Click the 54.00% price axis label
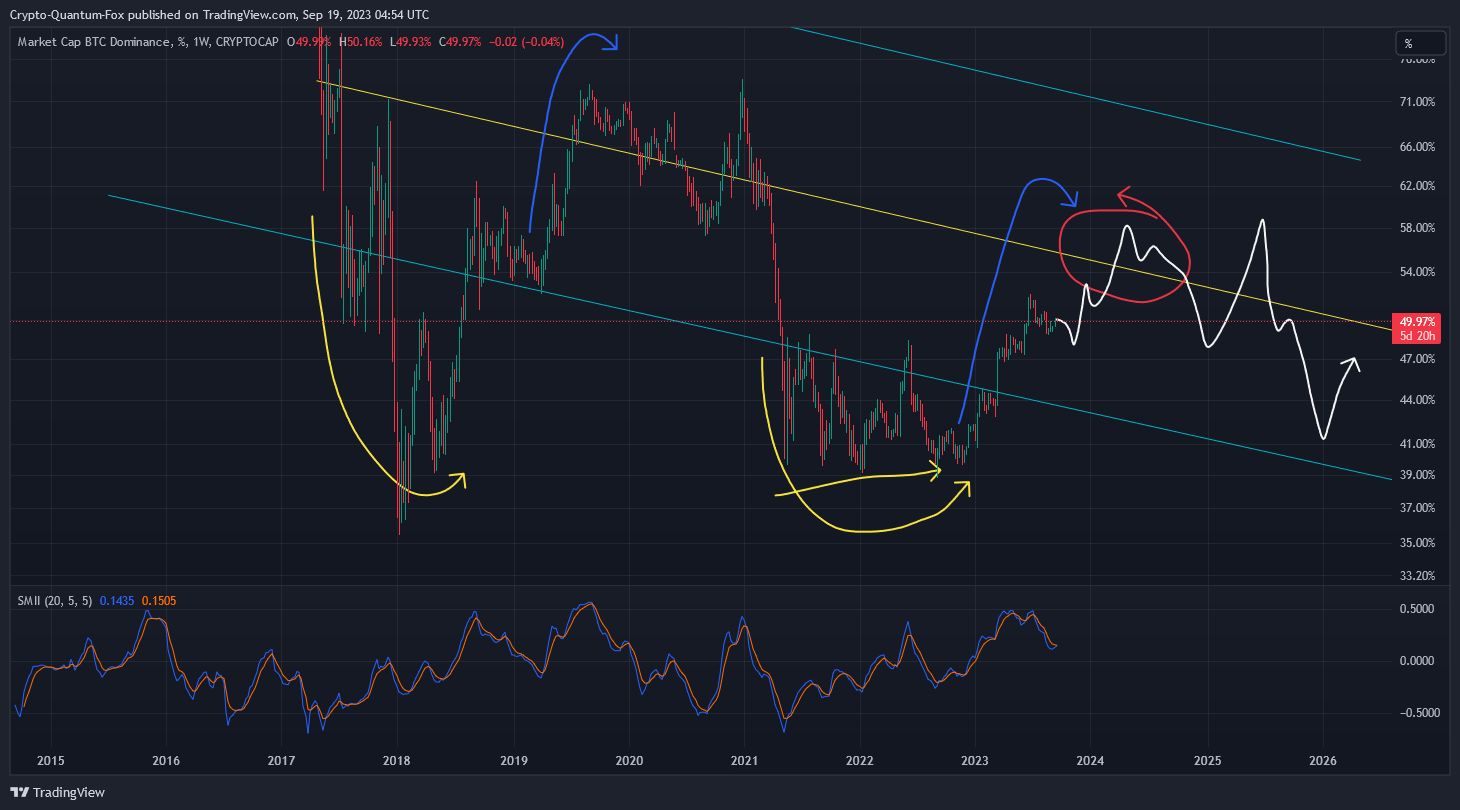This screenshot has height=810, width=1460. [1418, 272]
